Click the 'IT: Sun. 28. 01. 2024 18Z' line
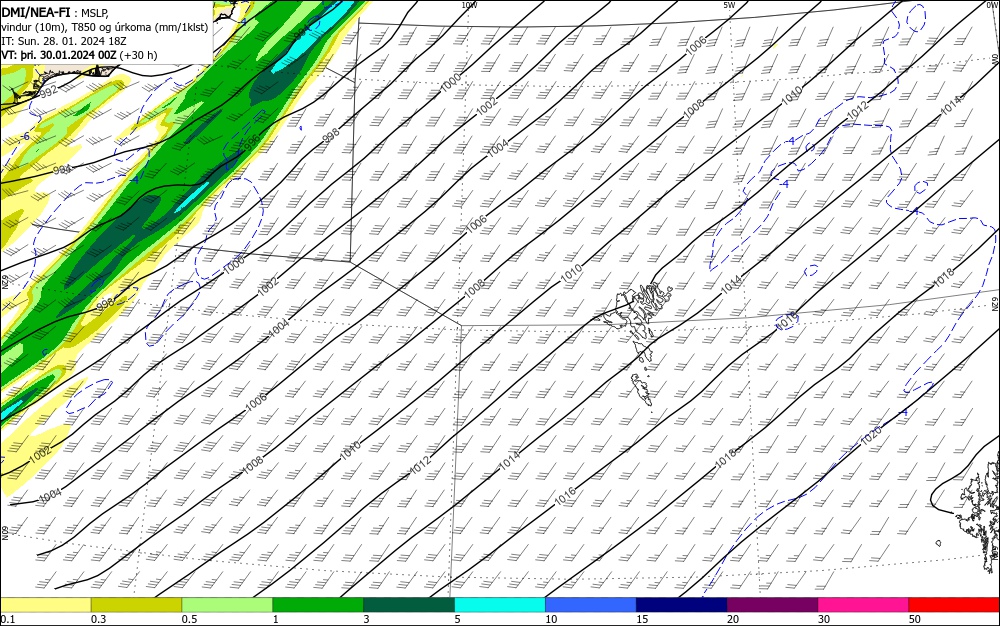Viewport: 1000px width, 626px height. [x=64, y=41]
